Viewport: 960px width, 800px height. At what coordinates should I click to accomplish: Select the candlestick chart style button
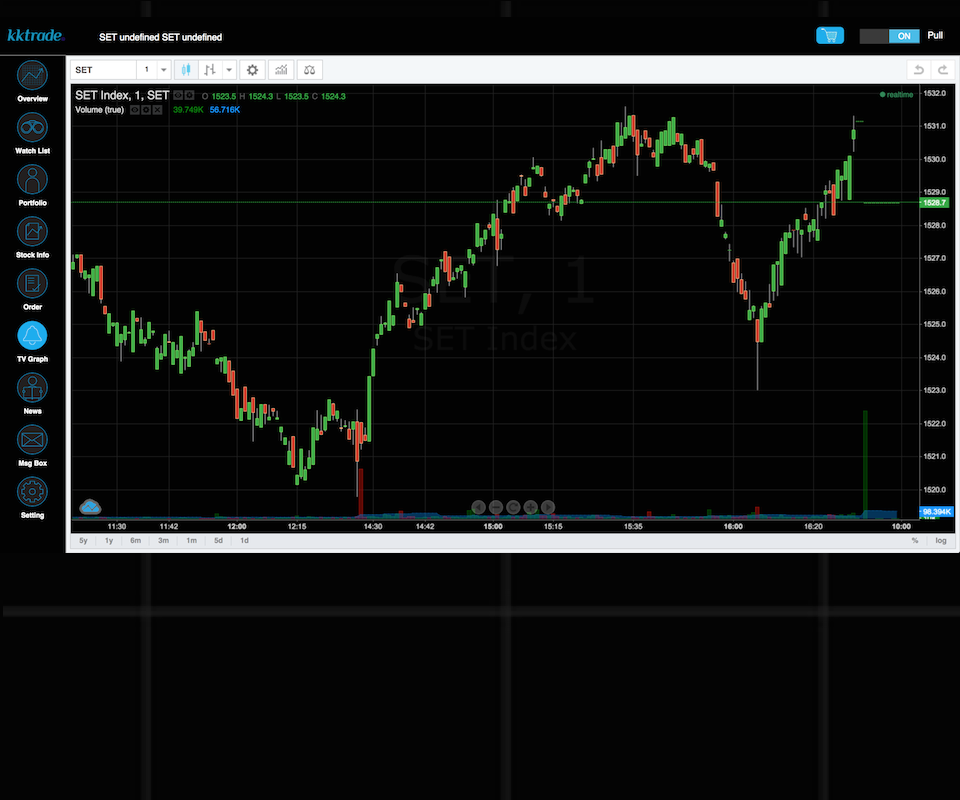186,70
